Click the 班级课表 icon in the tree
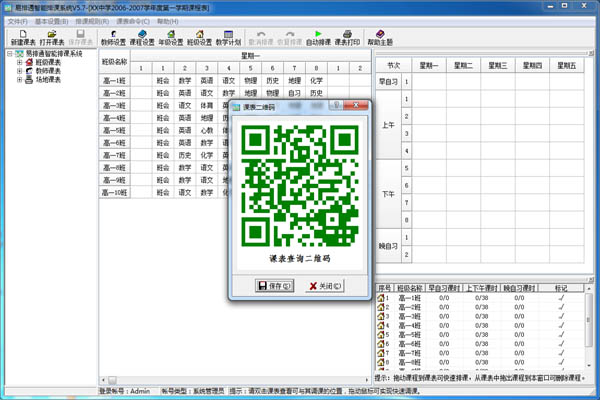 coord(29,62)
